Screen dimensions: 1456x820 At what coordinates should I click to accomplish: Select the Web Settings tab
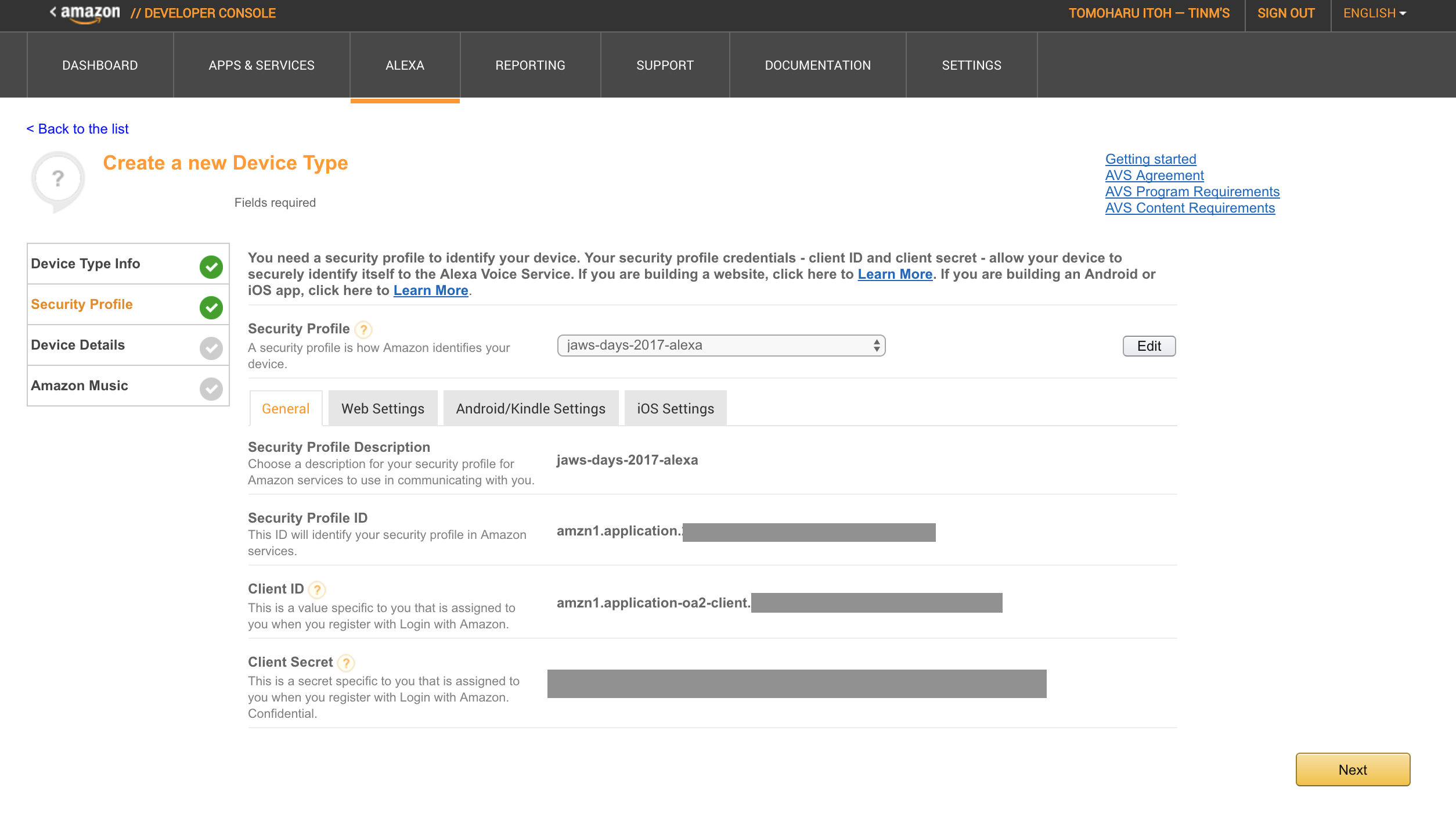[382, 408]
